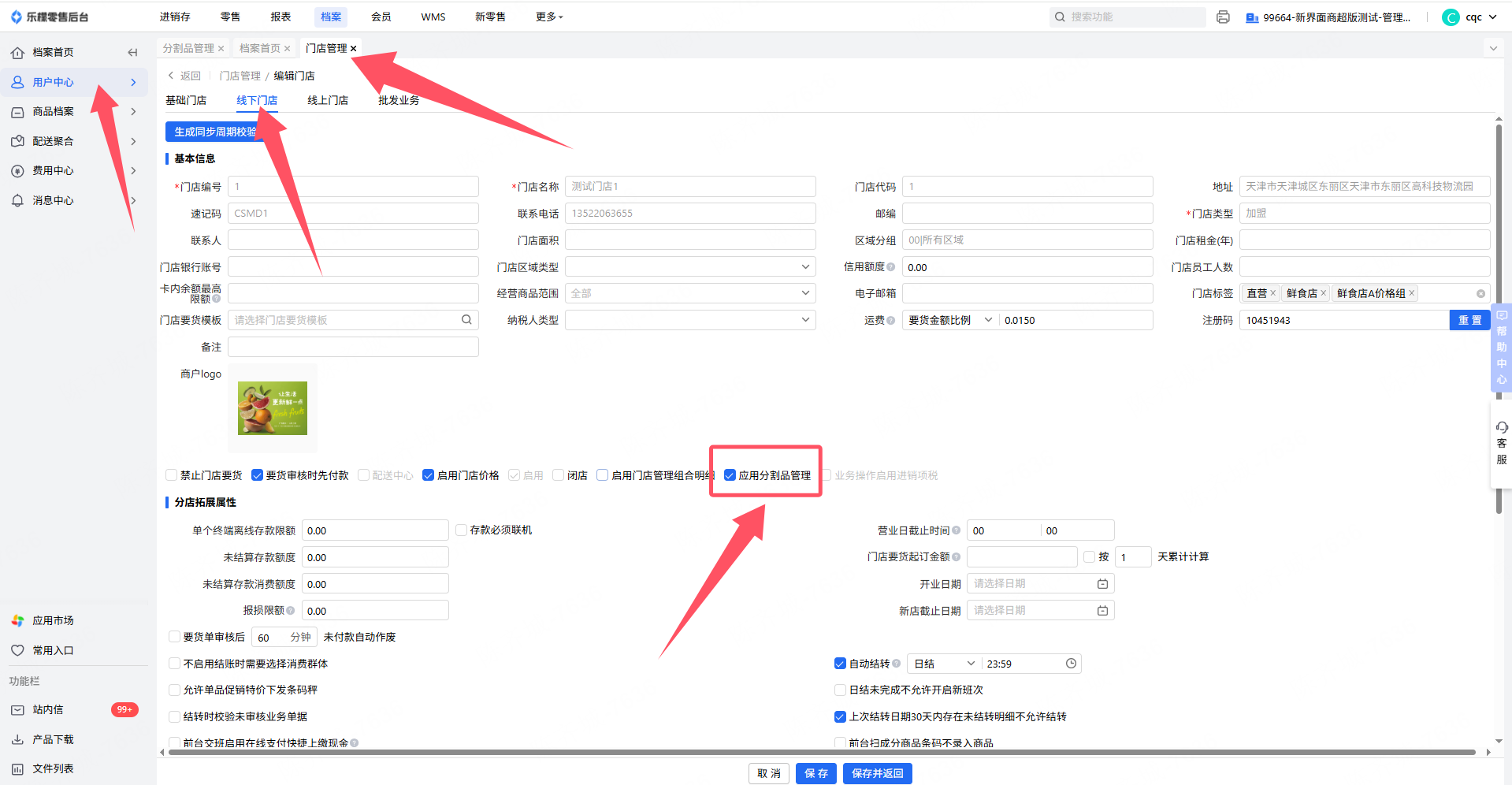Remove the 鲜食店 store tag
Image resolution: width=1512 pixels, height=785 pixels.
tap(1323, 293)
